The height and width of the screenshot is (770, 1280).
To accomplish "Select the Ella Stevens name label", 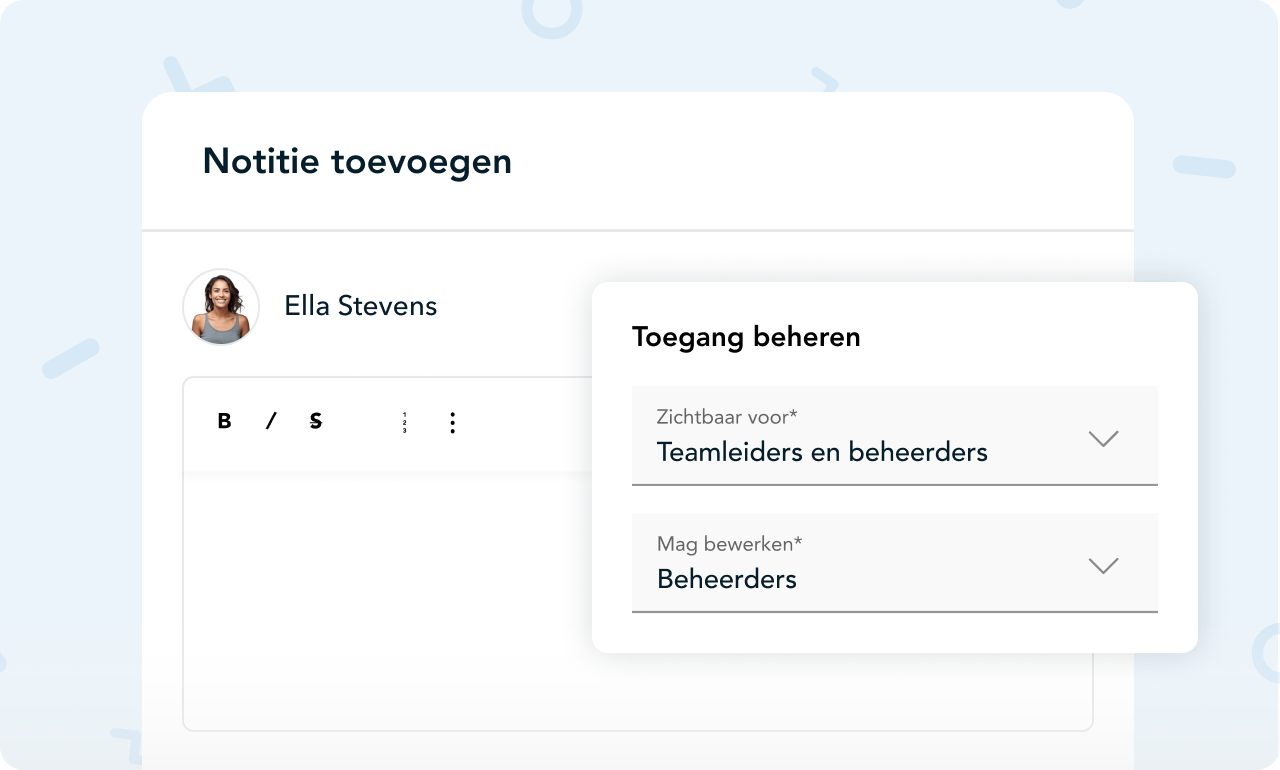I will pos(360,306).
